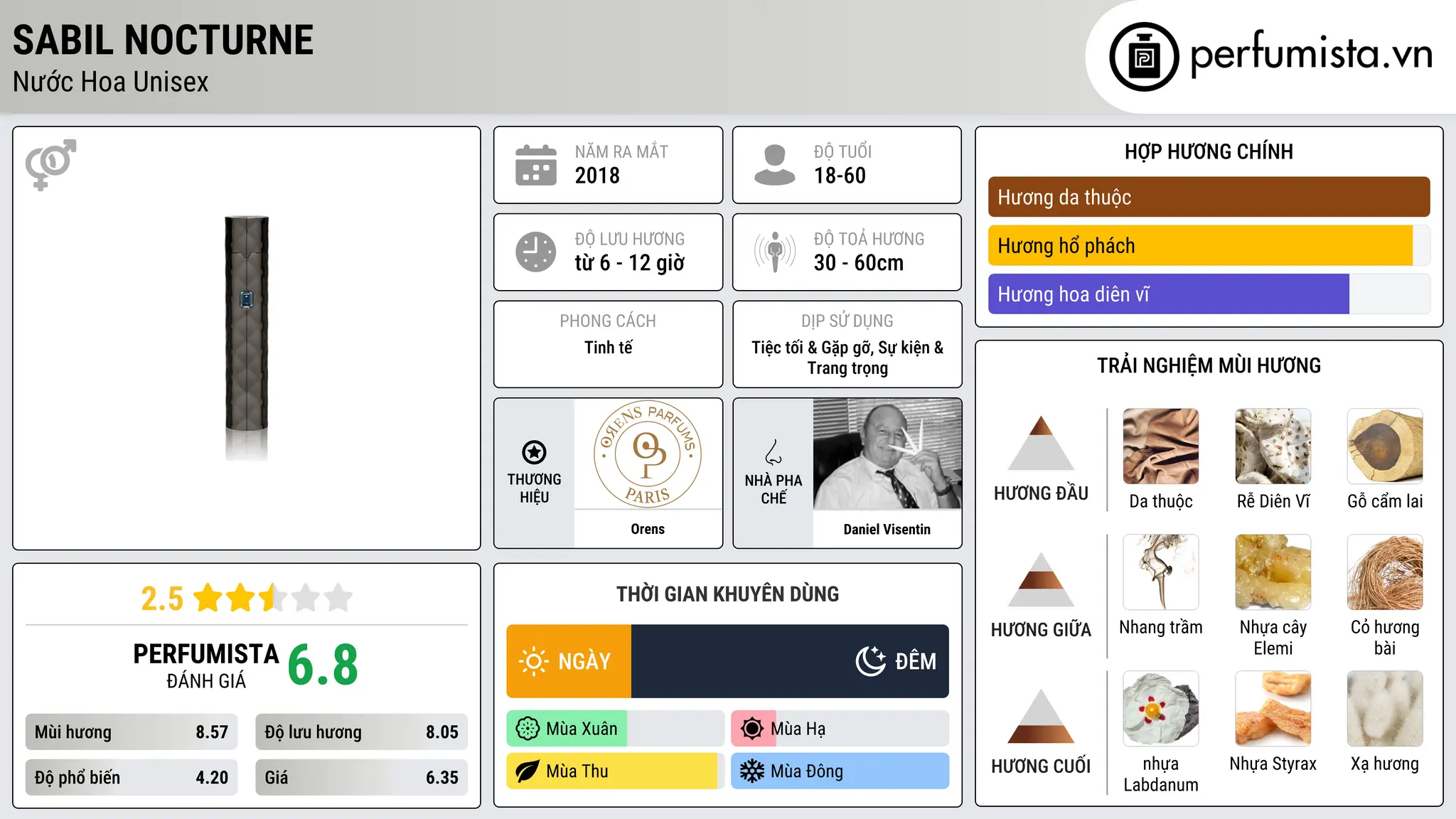Click the THỜI GIAN KHUYÊN DÙNG heading
This screenshot has width=1456, height=819.
tap(727, 594)
